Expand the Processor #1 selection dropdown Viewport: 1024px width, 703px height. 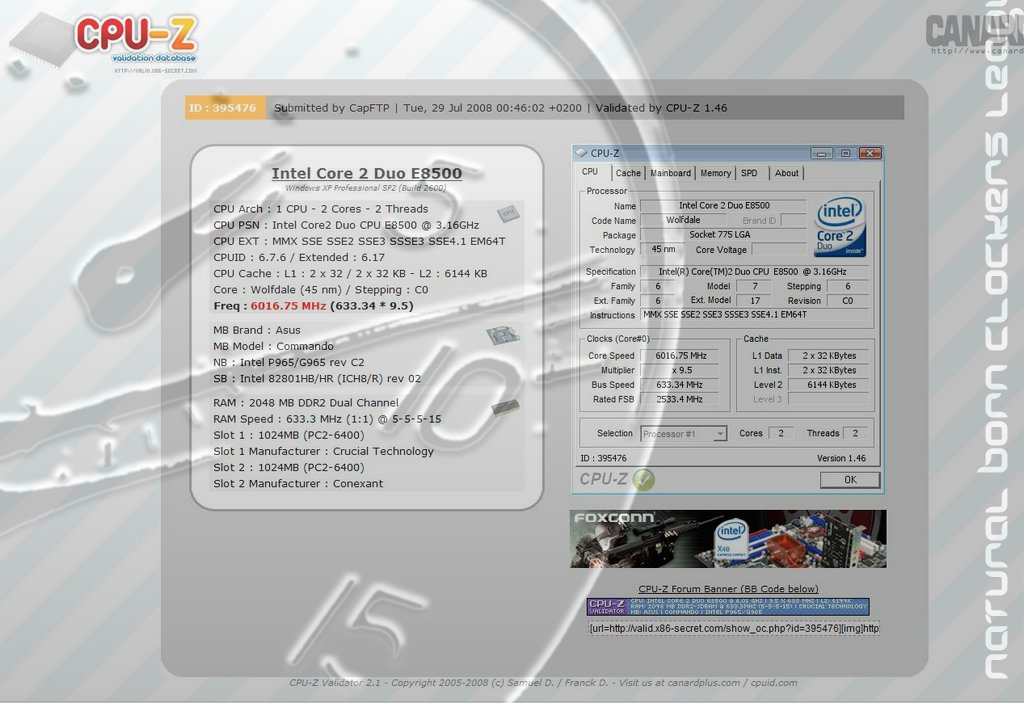720,434
